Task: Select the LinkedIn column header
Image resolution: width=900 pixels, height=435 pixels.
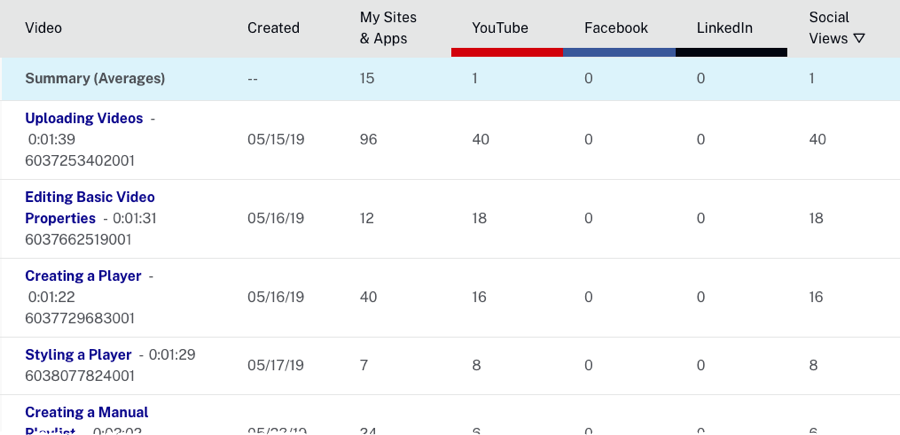Action: 724,28
